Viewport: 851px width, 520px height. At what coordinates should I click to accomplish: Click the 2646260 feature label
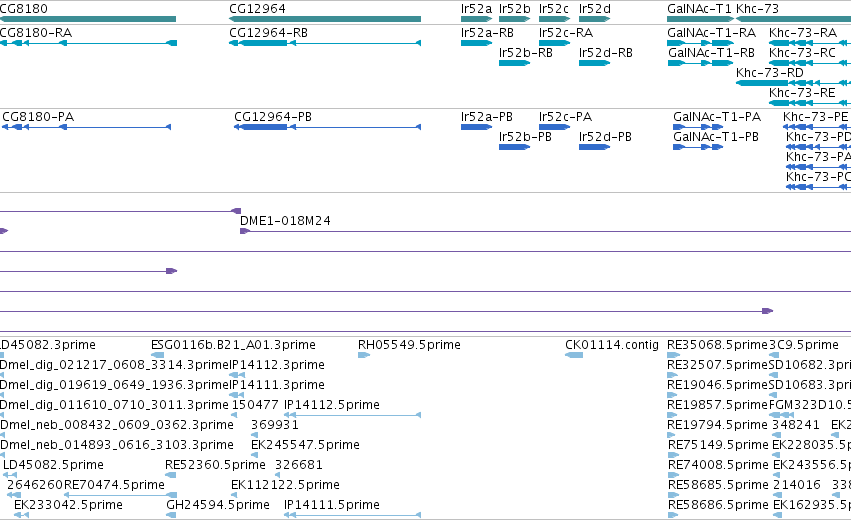click(35, 485)
